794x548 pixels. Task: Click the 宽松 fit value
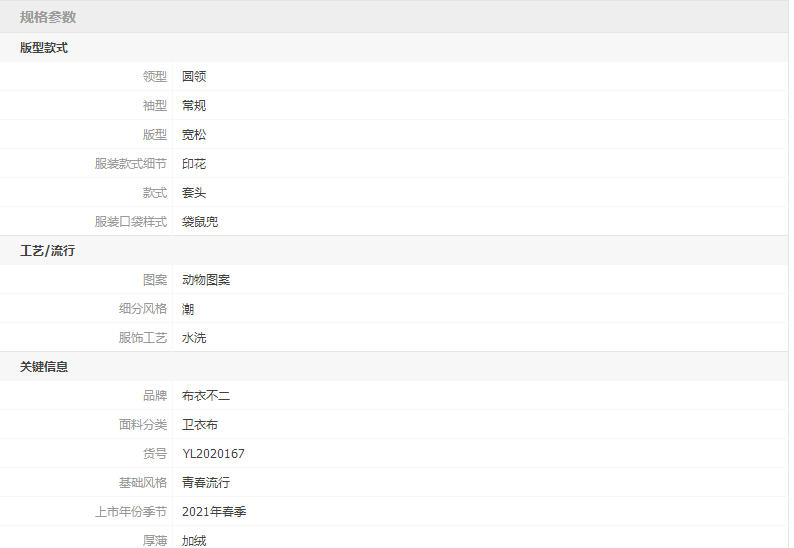194,134
